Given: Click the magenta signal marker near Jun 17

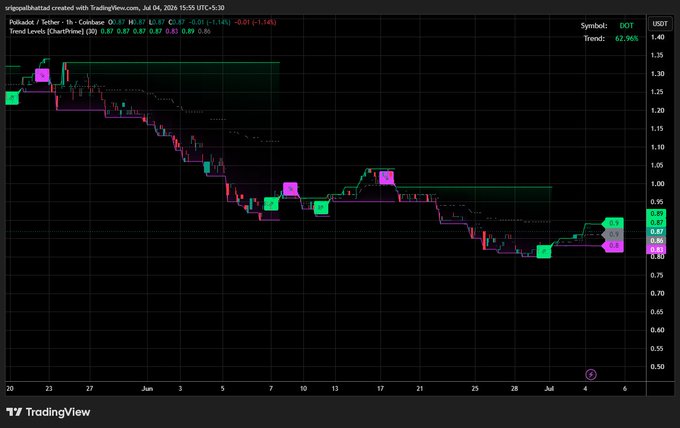Looking at the screenshot, I should (x=386, y=177).
